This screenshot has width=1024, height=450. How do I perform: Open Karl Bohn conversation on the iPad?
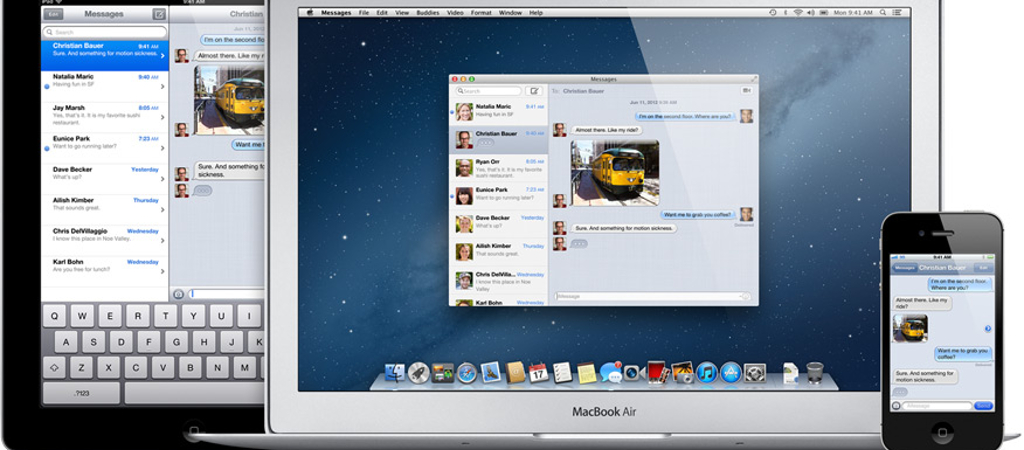pyautogui.click(x=104, y=271)
